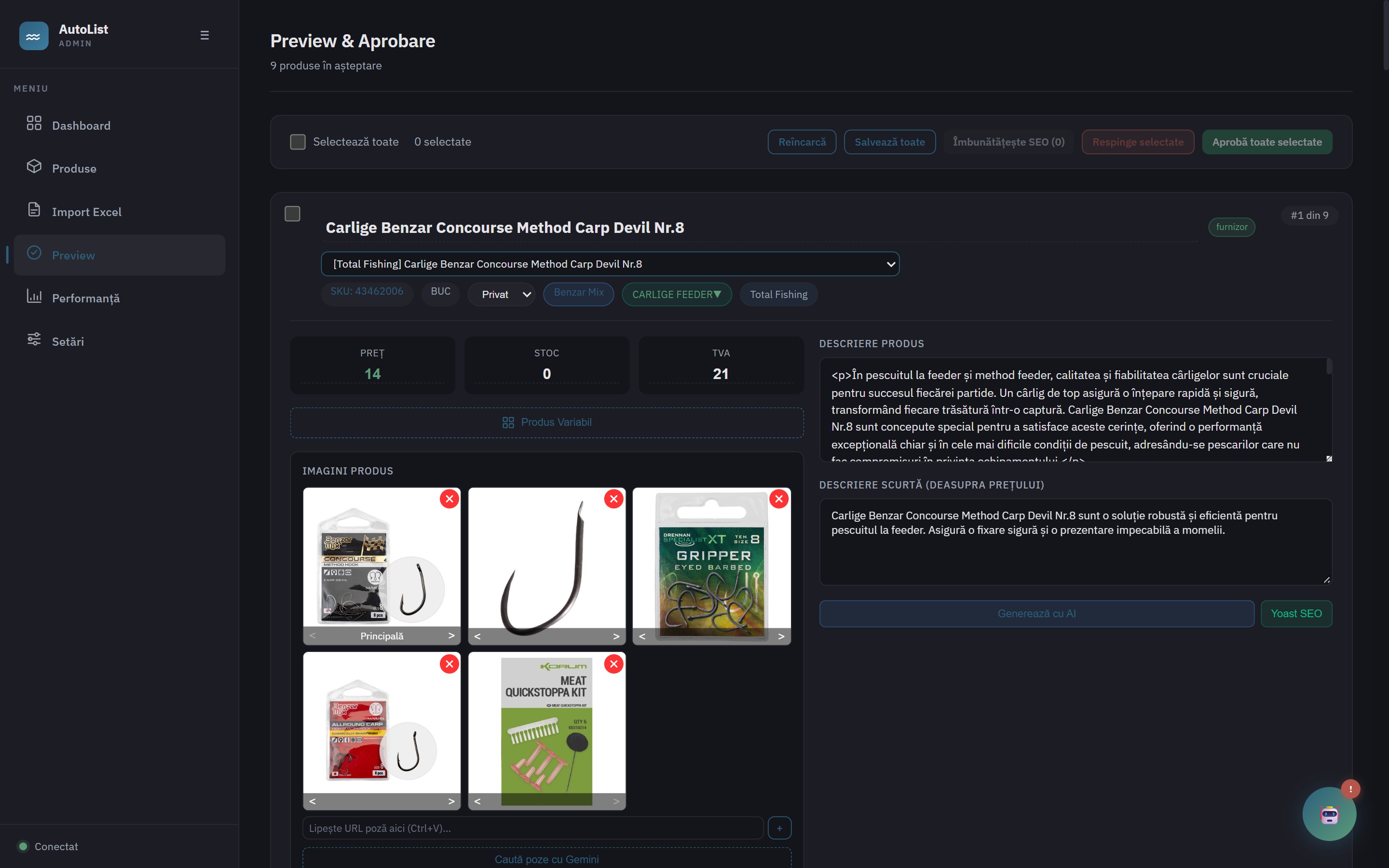This screenshot has height=868, width=1389.
Task: Click the Yoast SEO button
Action: (1296, 613)
